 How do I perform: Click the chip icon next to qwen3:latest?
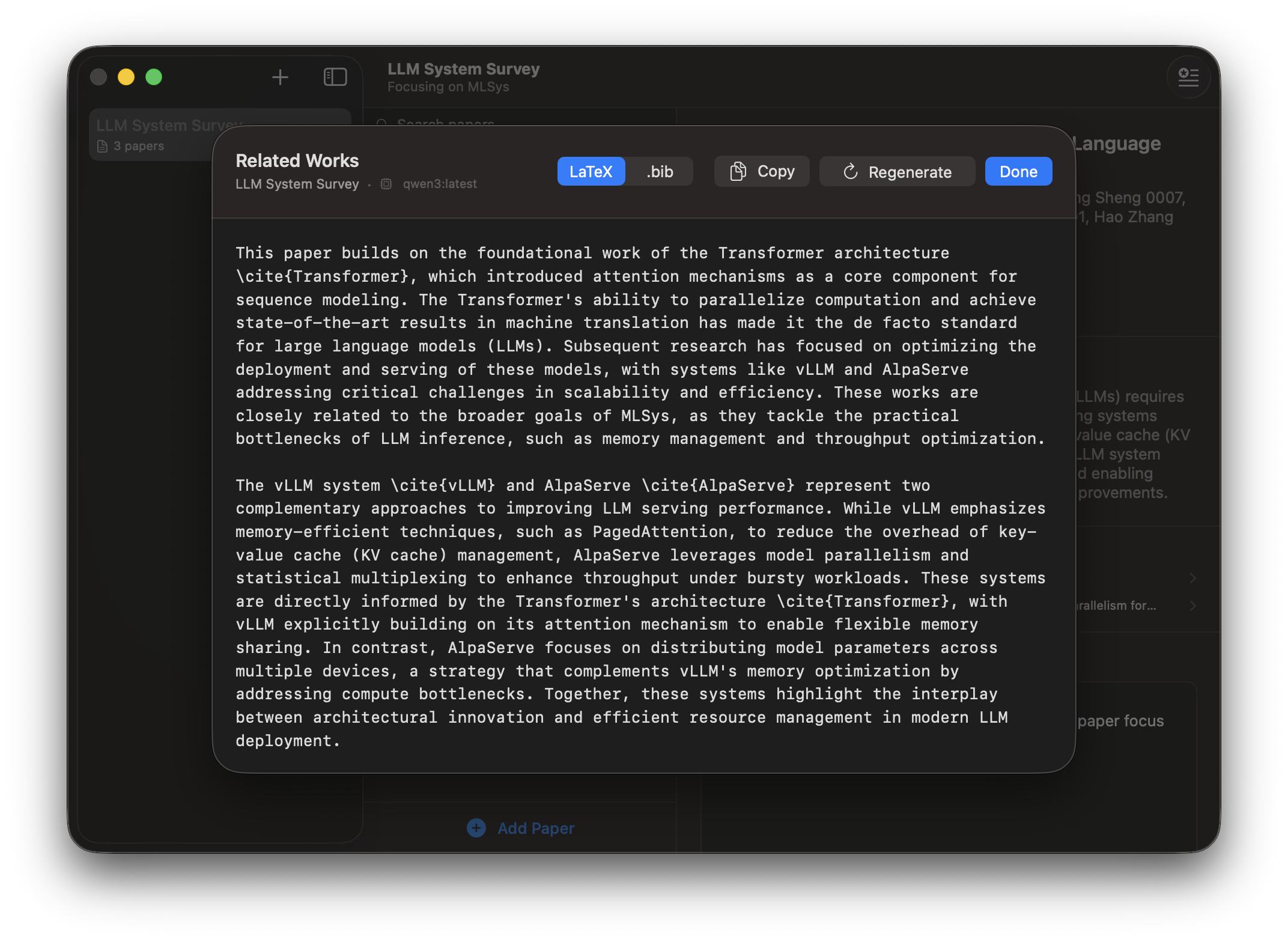pyautogui.click(x=386, y=184)
